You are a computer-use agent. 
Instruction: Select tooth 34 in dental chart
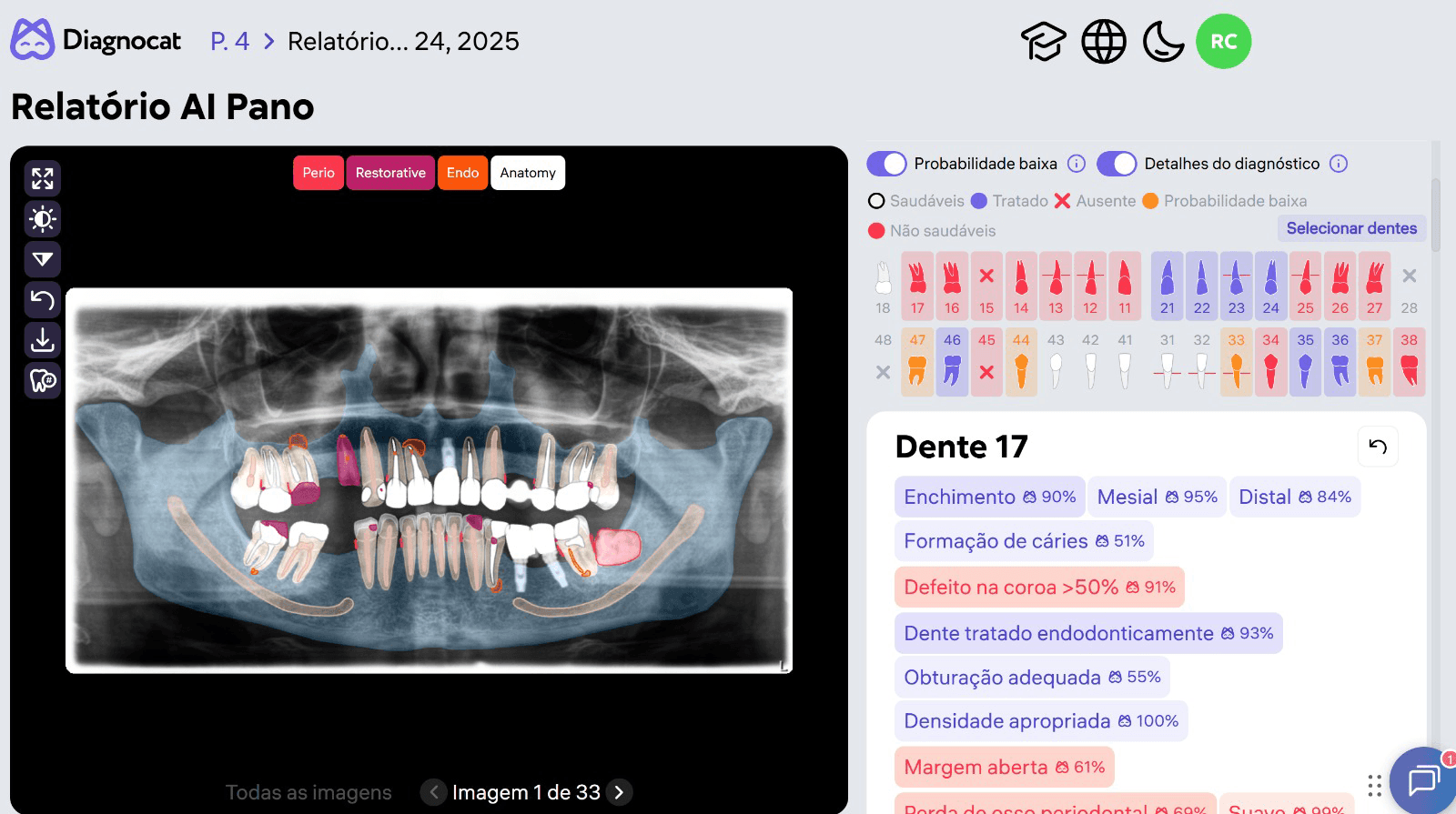[x=1271, y=362]
